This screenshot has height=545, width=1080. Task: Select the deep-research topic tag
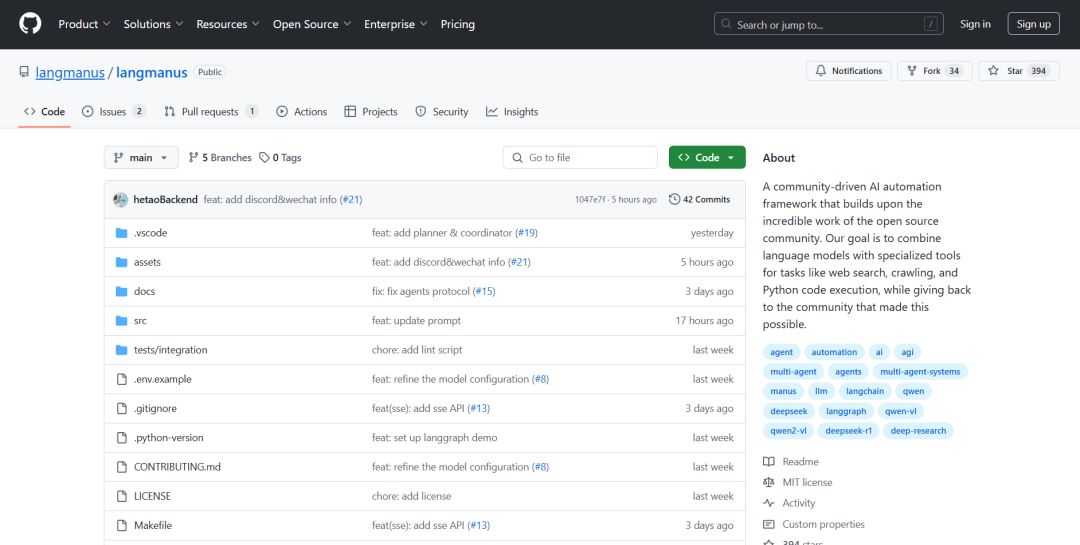[x=918, y=431]
